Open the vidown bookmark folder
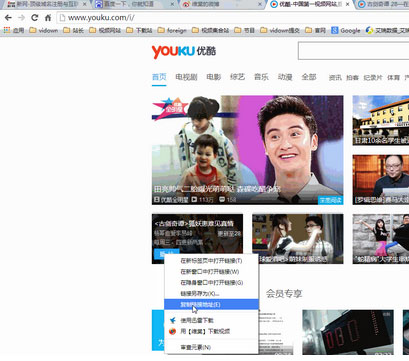Image resolution: width=409 pixels, height=361 pixels. pyautogui.click(x=44, y=30)
